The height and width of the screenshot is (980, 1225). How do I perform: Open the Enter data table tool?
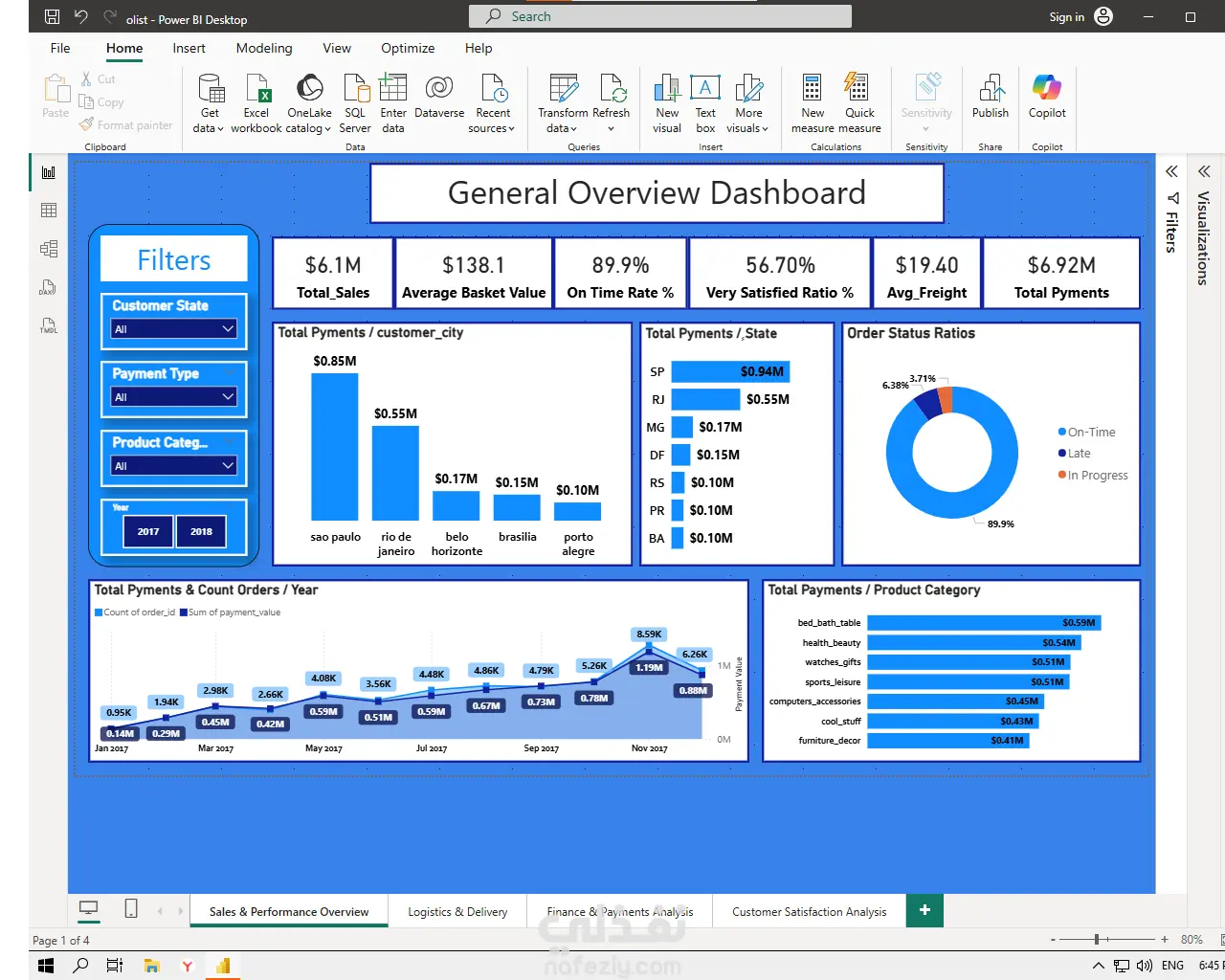click(x=393, y=103)
